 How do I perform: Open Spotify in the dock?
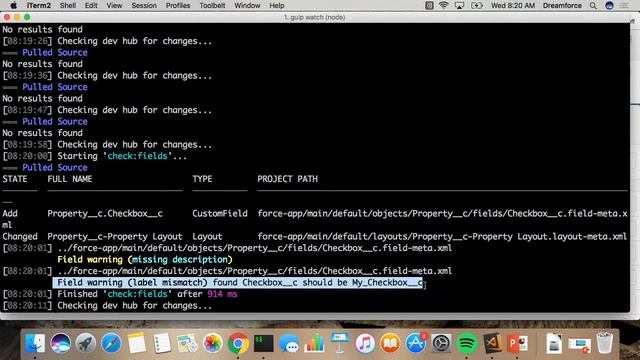(467, 343)
